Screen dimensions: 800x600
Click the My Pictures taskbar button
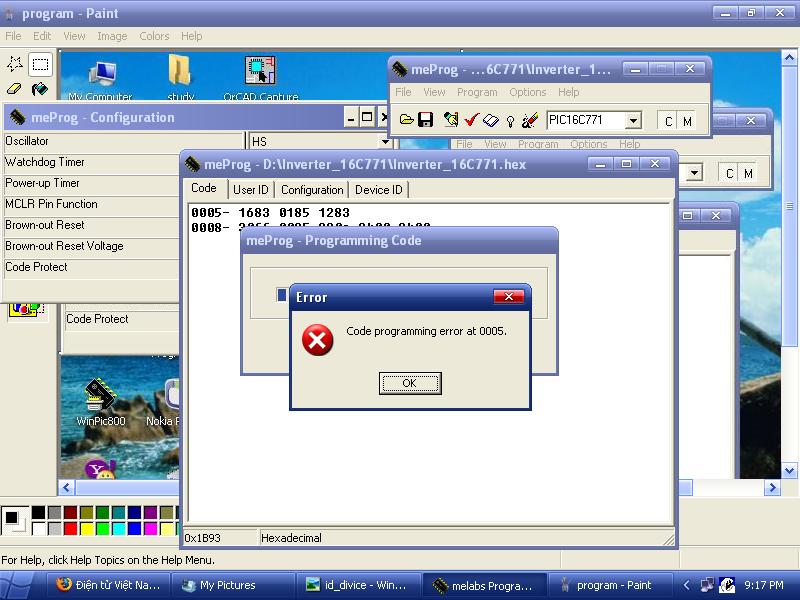click(232, 585)
